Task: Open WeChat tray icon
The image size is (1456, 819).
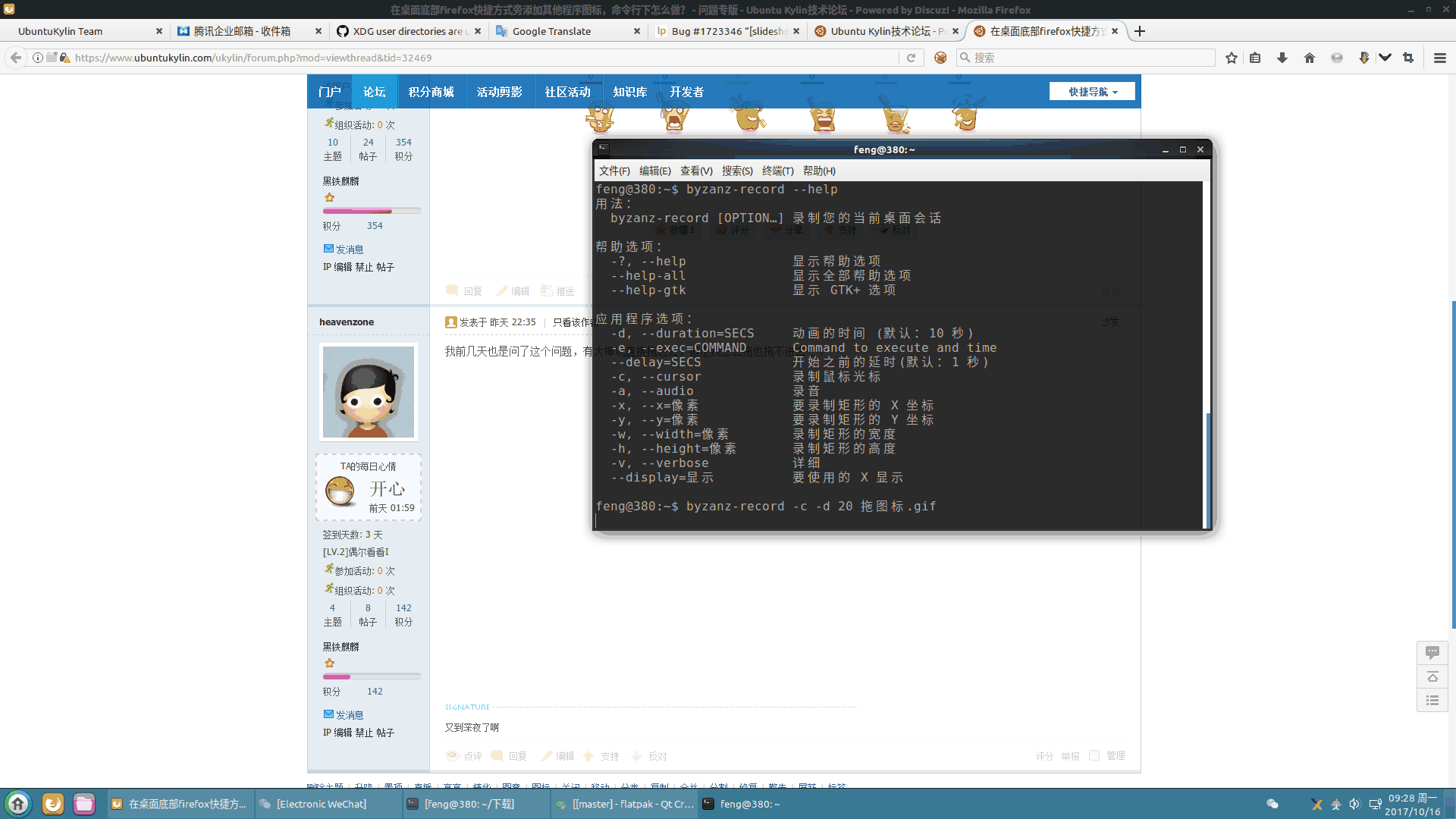Action: pyautogui.click(x=1272, y=804)
